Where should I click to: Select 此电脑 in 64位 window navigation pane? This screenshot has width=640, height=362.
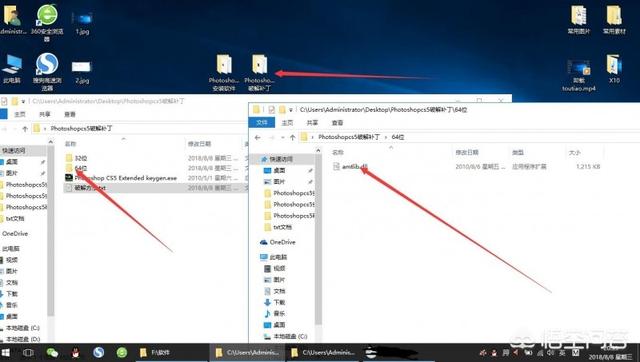click(274, 257)
